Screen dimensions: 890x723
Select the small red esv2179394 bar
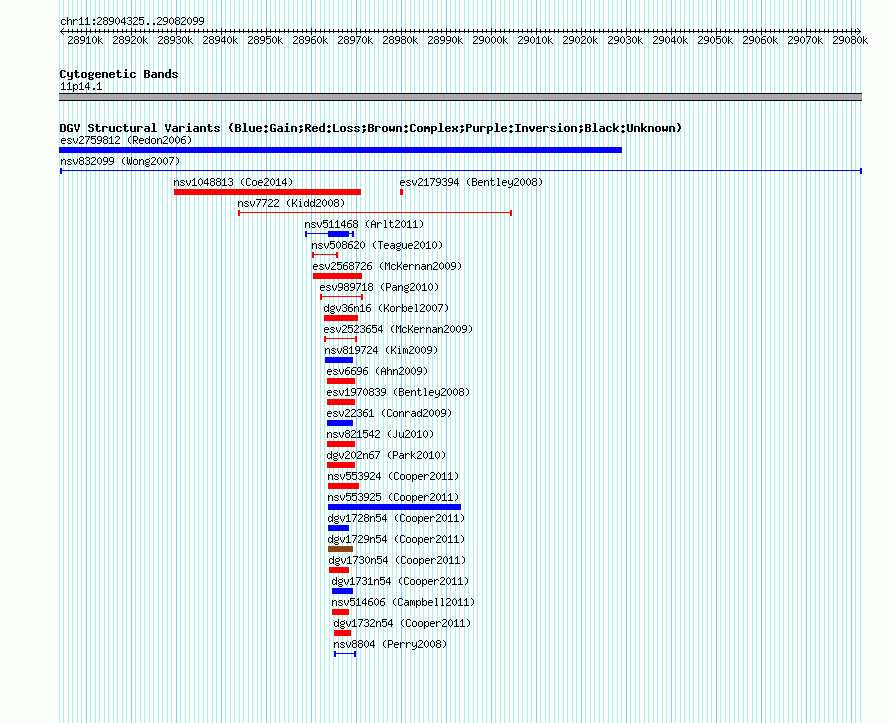point(401,192)
